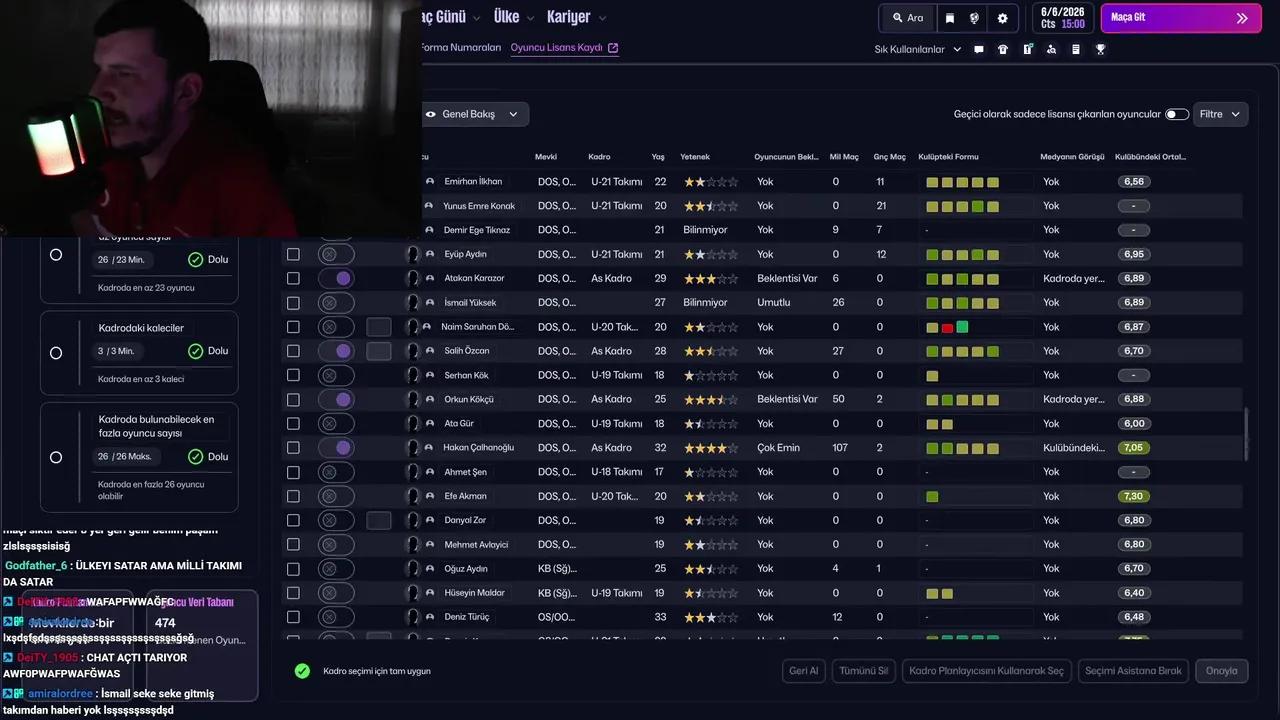This screenshot has width=1280, height=720.
Task: Open the Kariyer top menu
Action: point(569,17)
